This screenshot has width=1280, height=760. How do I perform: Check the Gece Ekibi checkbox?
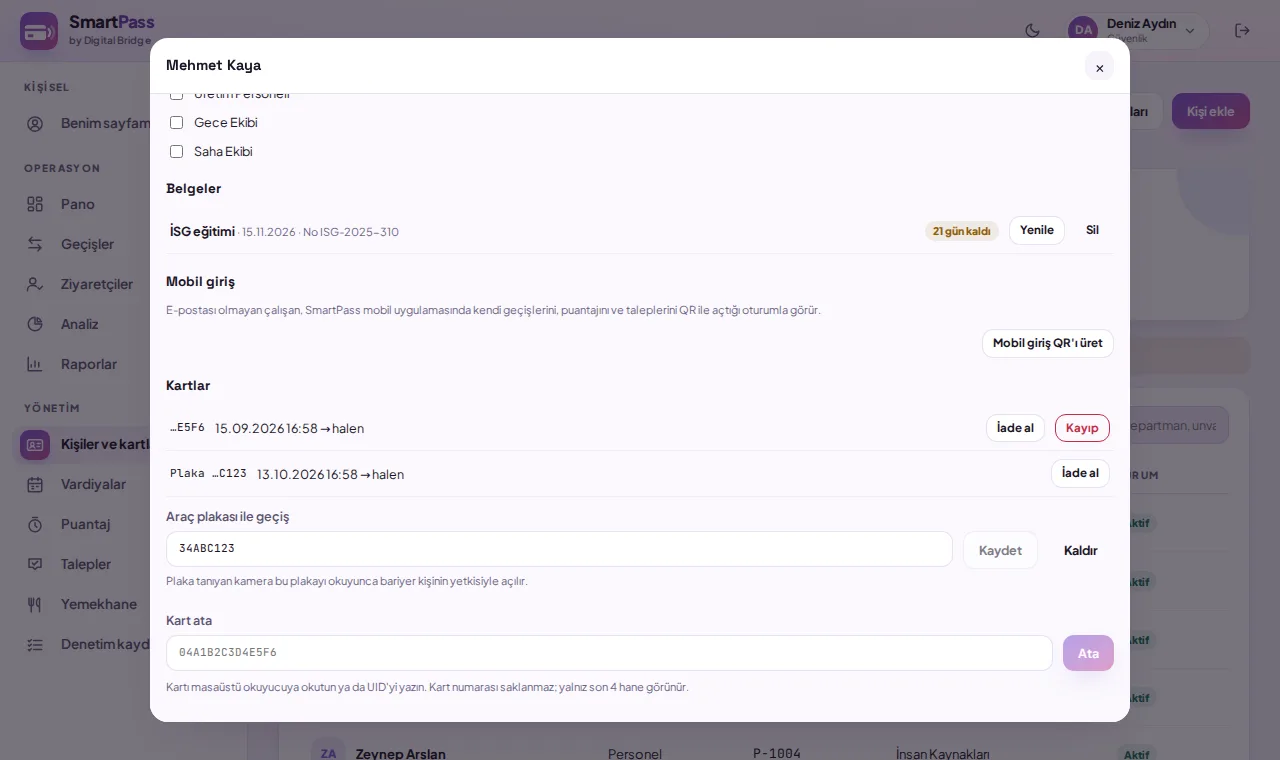pyautogui.click(x=176, y=122)
